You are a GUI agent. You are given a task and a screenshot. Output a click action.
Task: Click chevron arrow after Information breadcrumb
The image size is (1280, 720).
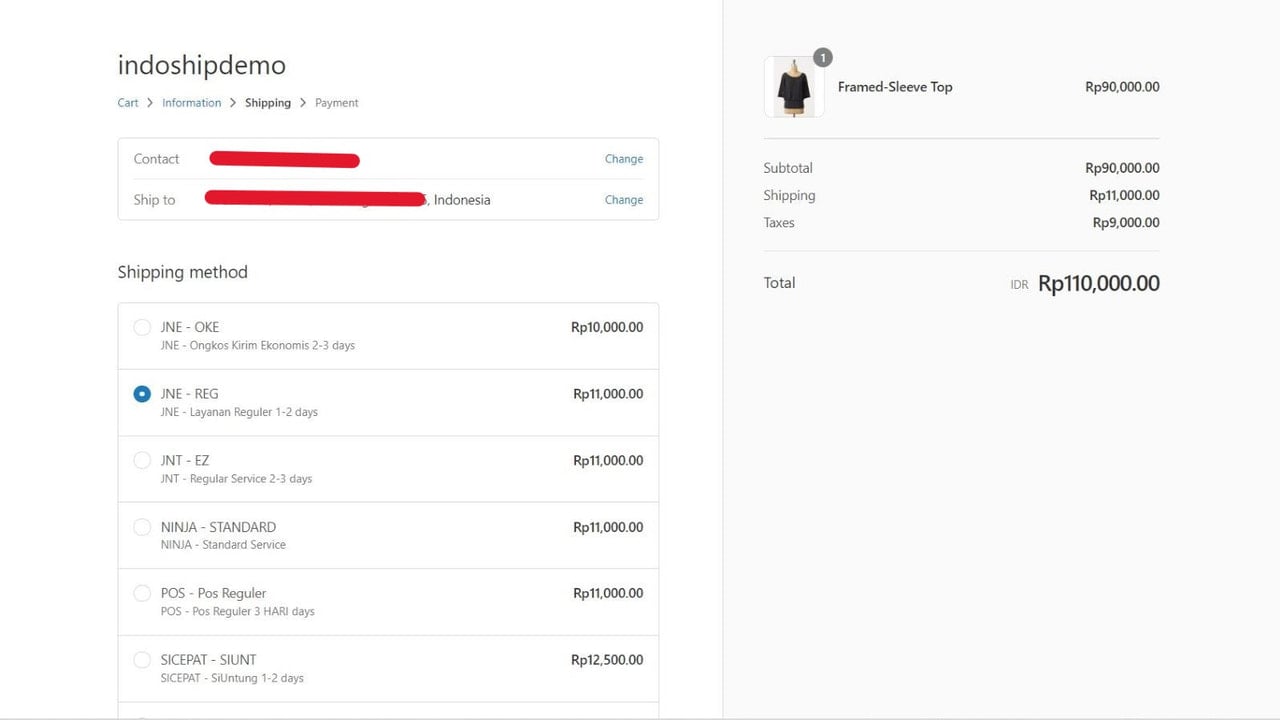[233, 103]
